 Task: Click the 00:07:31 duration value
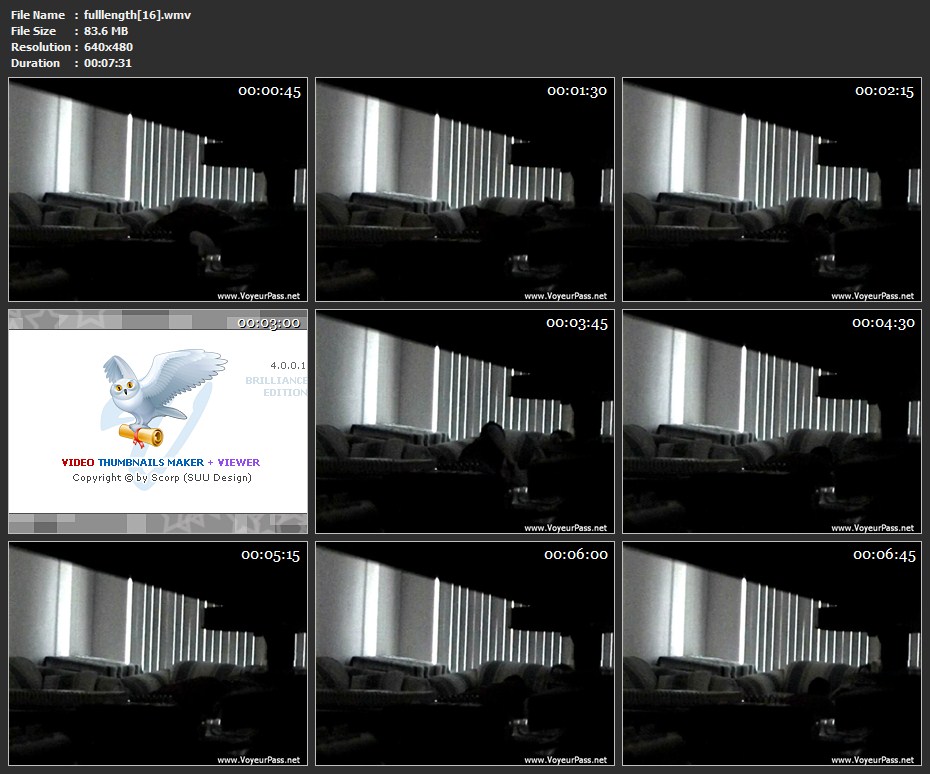point(108,63)
